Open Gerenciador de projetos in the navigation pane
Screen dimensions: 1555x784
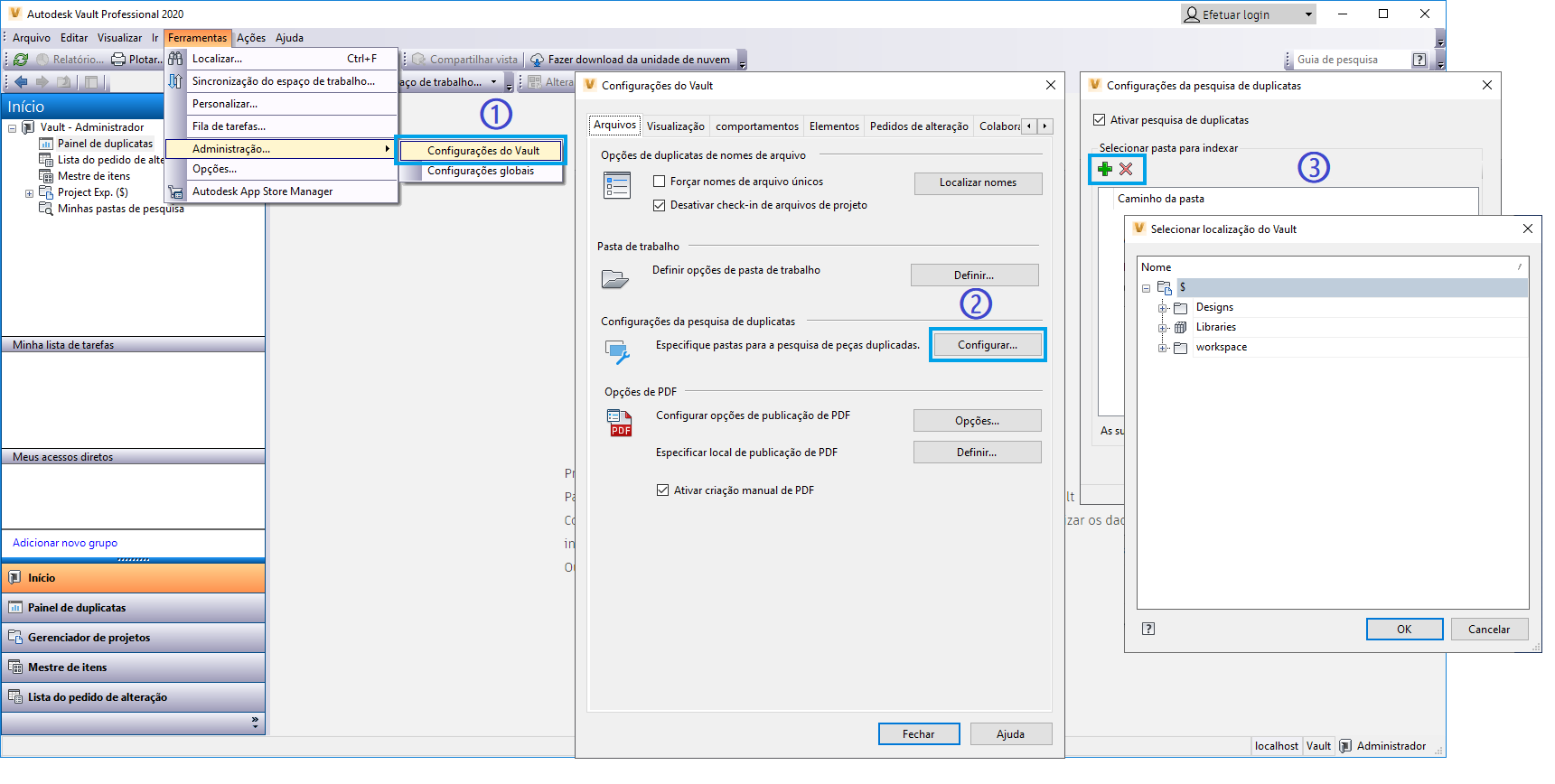coord(133,638)
